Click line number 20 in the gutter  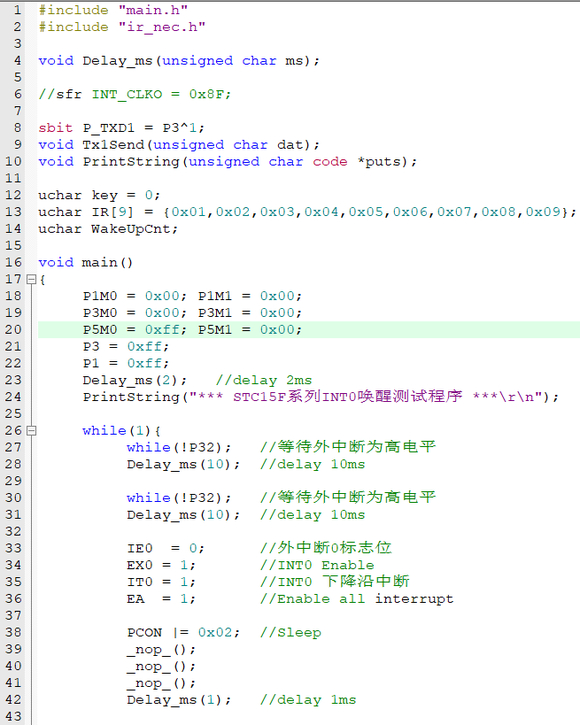[x=13, y=330]
